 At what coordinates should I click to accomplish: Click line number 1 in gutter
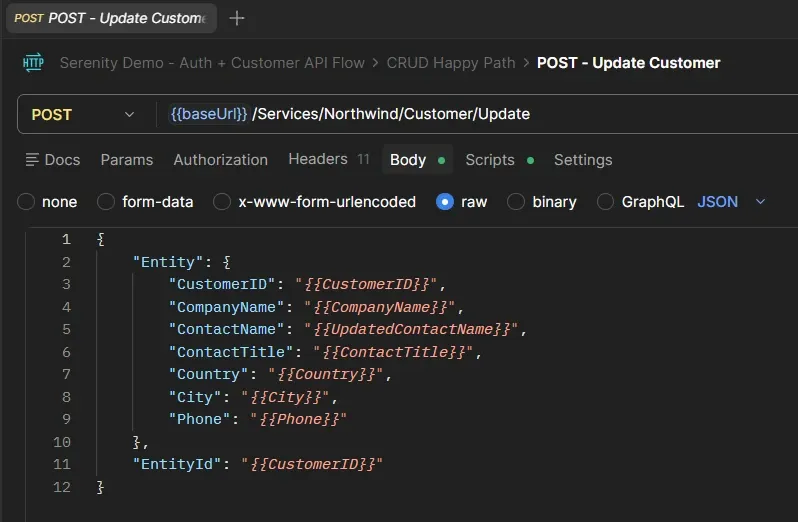coord(66,239)
